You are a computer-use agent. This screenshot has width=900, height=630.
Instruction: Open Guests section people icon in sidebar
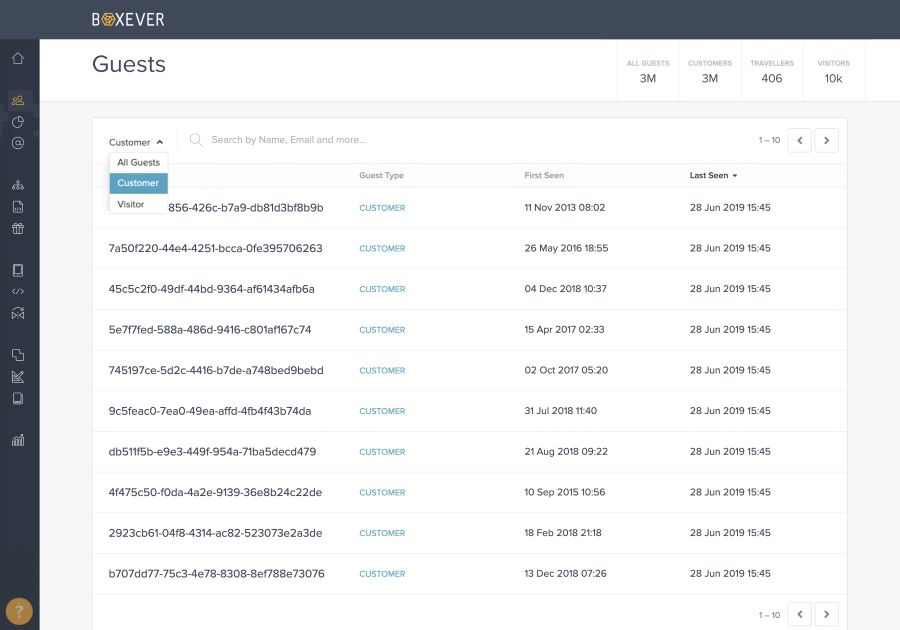pyautogui.click(x=18, y=100)
